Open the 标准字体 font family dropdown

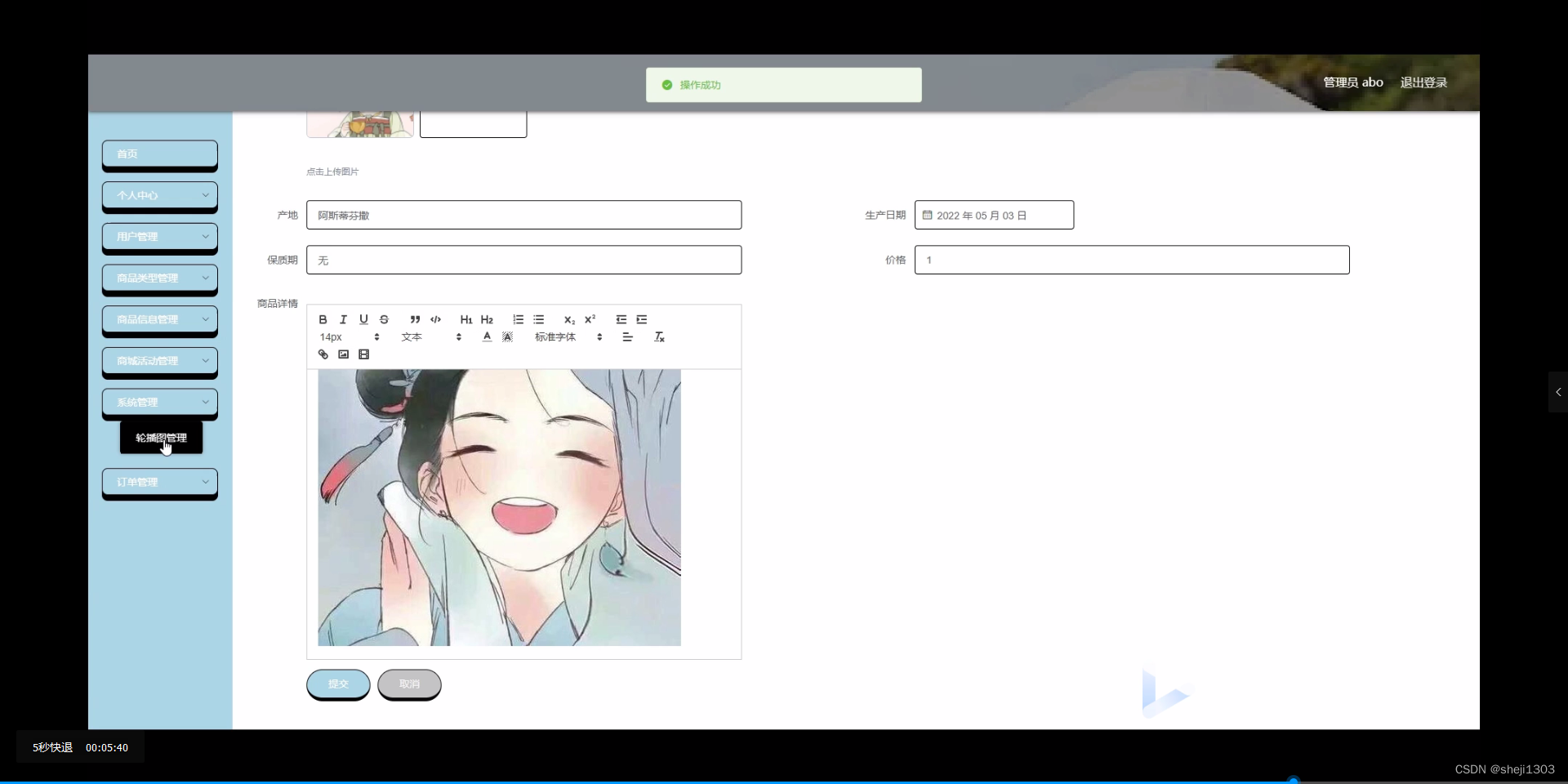pos(563,336)
